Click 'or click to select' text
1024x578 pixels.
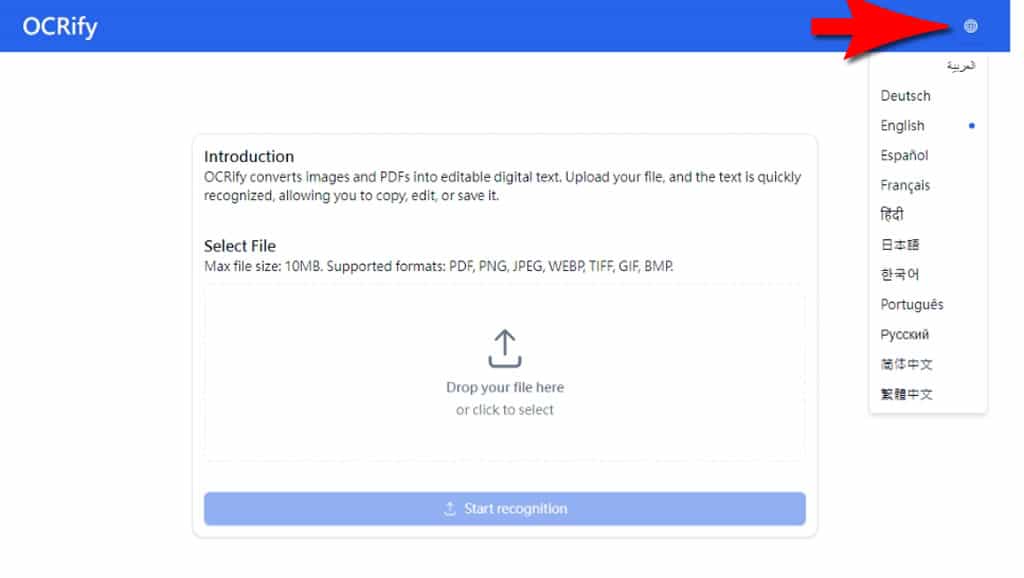505,410
